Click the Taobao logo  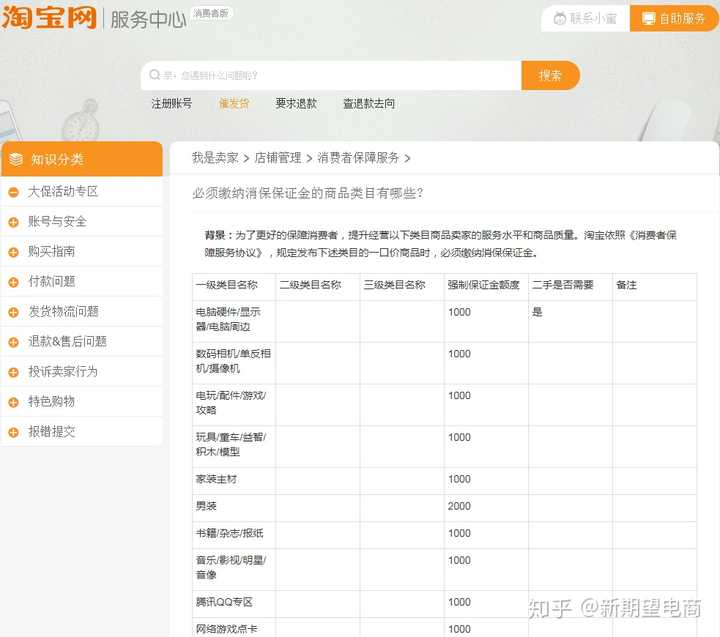click(x=49, y=17)
